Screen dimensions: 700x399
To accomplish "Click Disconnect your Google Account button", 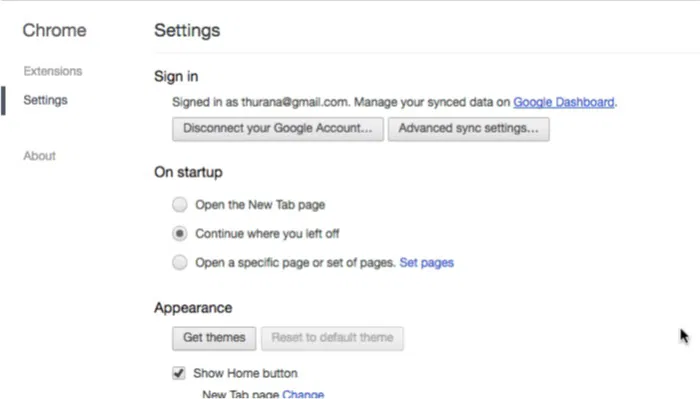I will click(278, 129).
